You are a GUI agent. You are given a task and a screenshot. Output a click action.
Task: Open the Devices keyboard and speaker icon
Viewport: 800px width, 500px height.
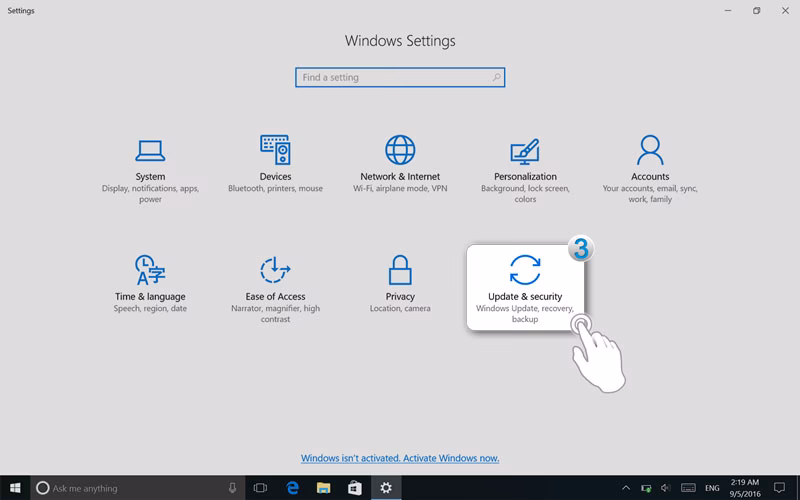pyautogui.click(x=275, y=149)
